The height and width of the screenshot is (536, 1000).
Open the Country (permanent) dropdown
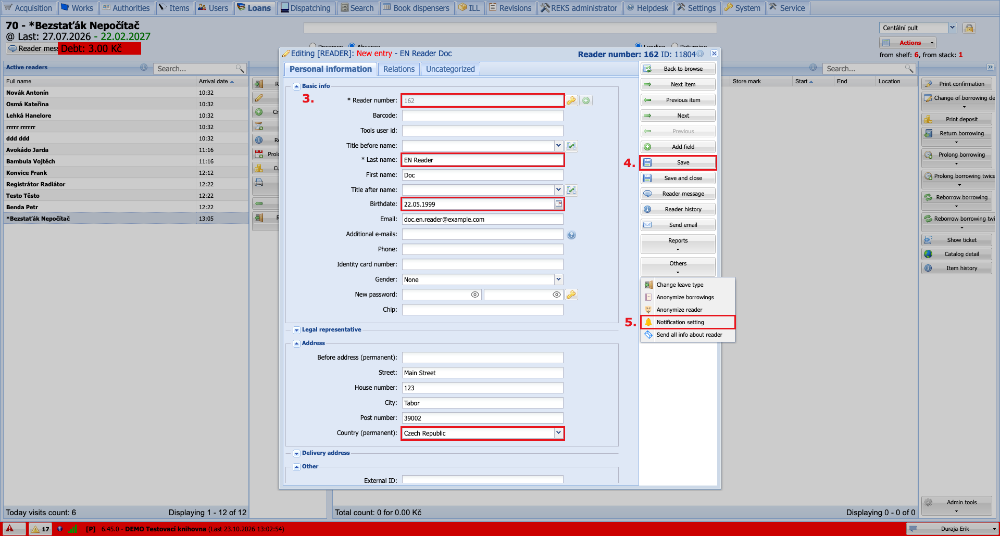[559, 433]
